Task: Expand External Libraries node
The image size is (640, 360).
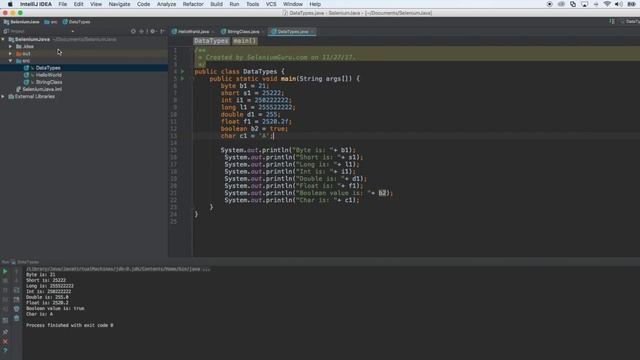Action: coord(3,96)
